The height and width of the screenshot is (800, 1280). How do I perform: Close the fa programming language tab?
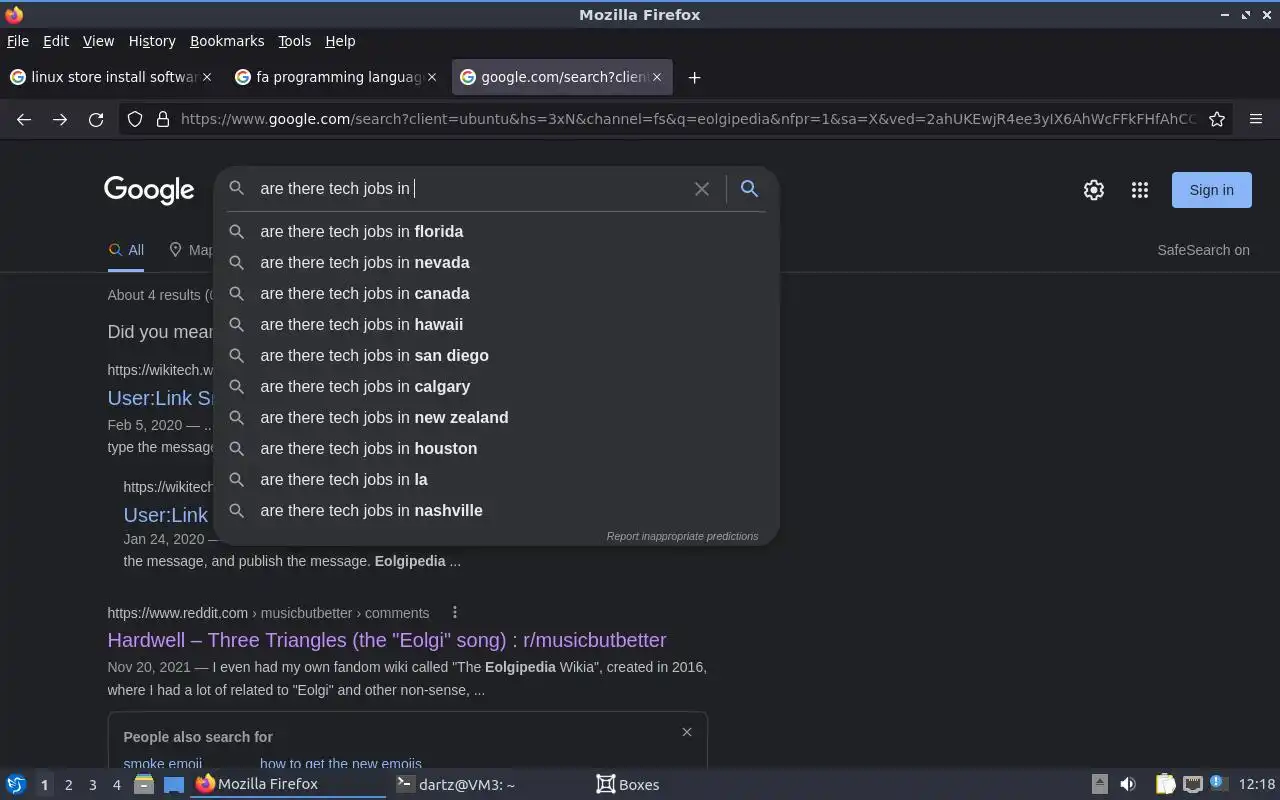click(432, 77)
